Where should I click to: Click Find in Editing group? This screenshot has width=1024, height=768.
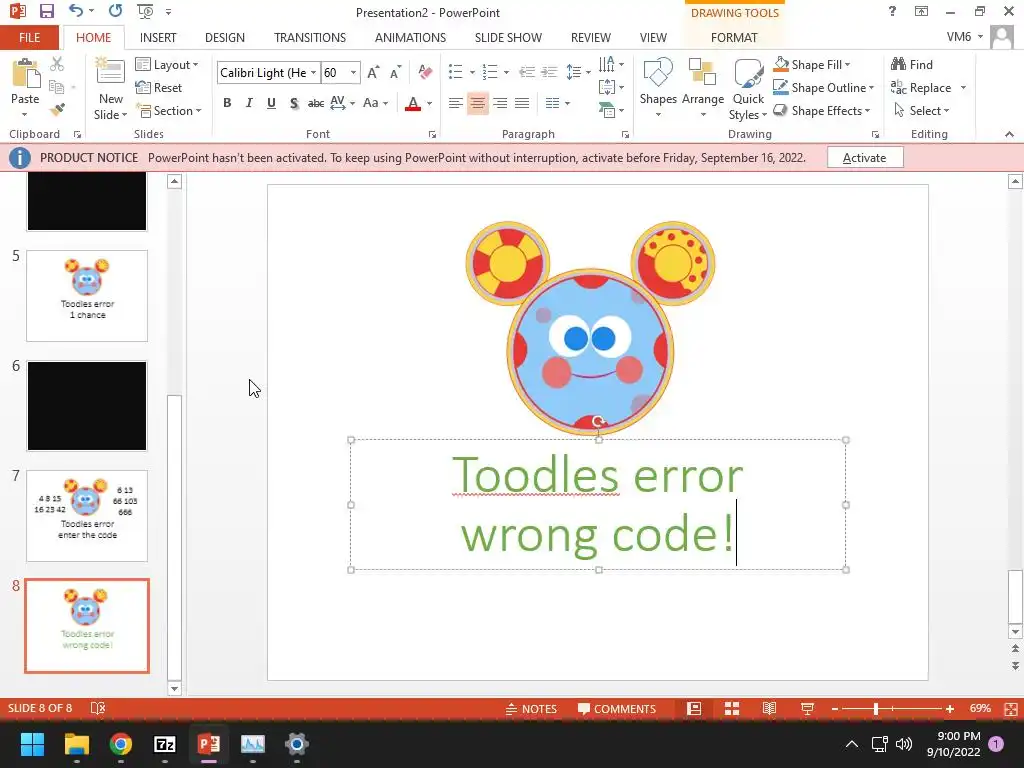click(912, 64)
